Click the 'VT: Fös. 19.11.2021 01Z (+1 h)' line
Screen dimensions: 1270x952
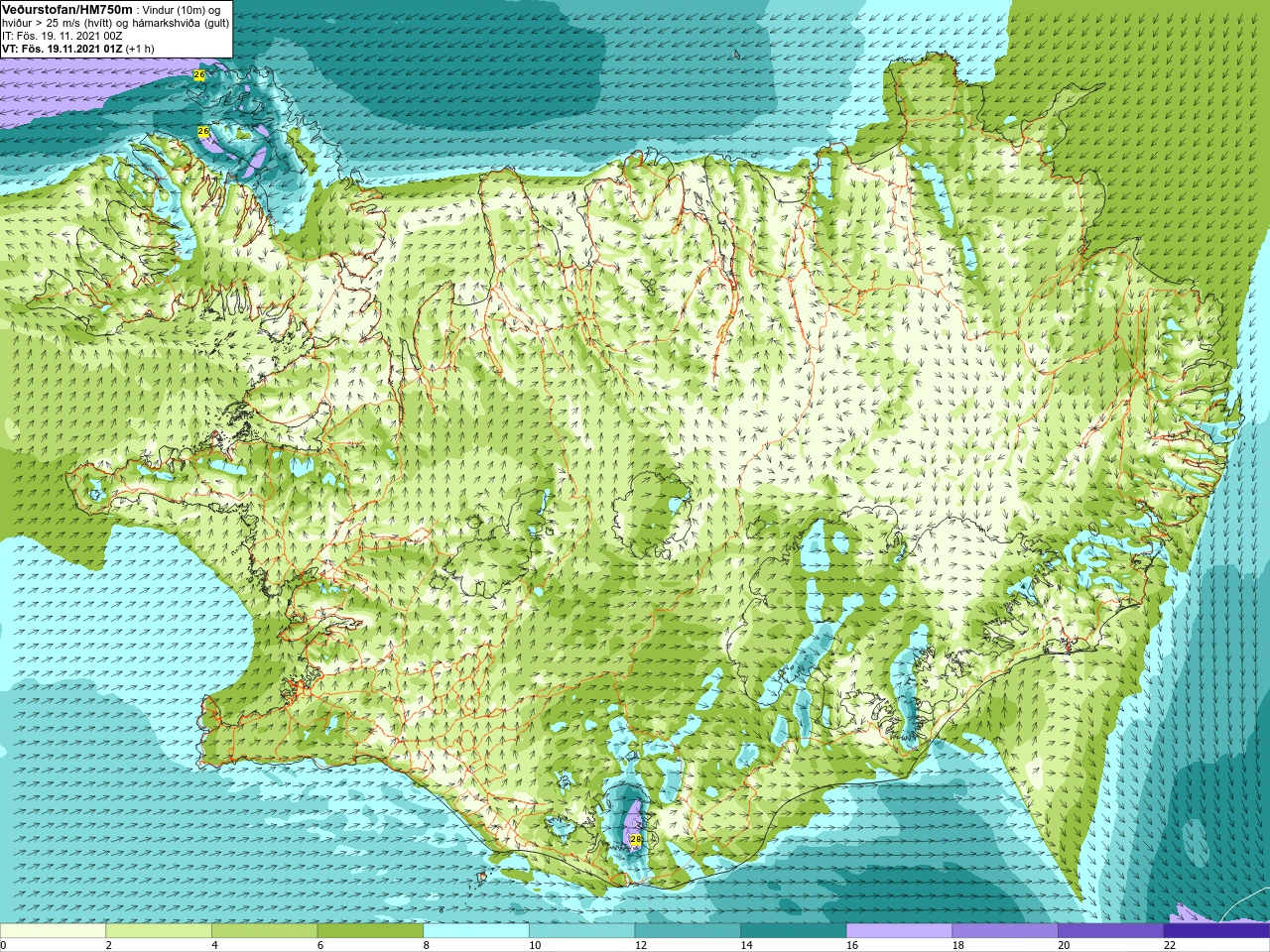click(x=78, y=49)
